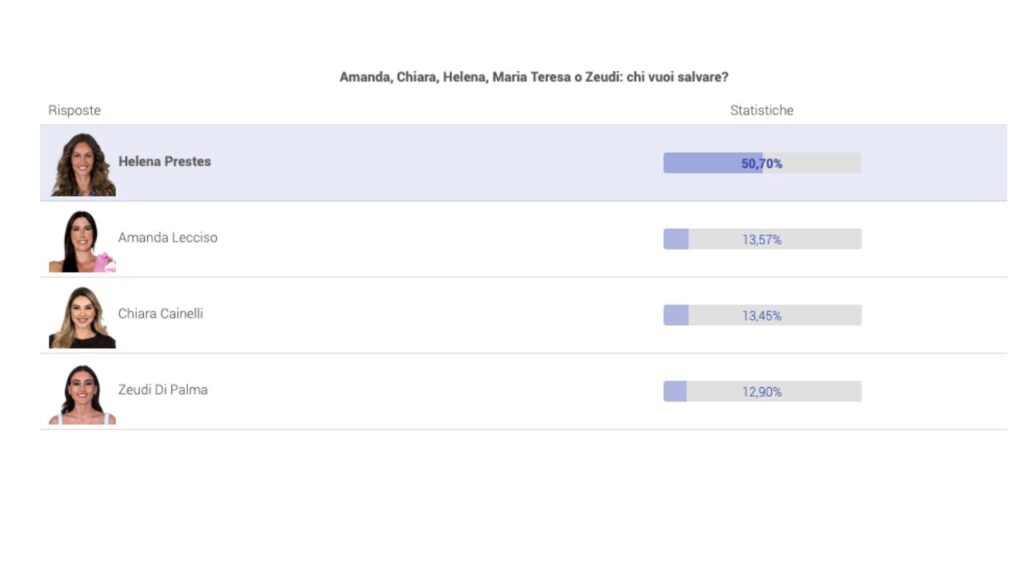
Task: Select the Chiara Cainelli name label
Action: pyautogui.click(x=161, y=313)
